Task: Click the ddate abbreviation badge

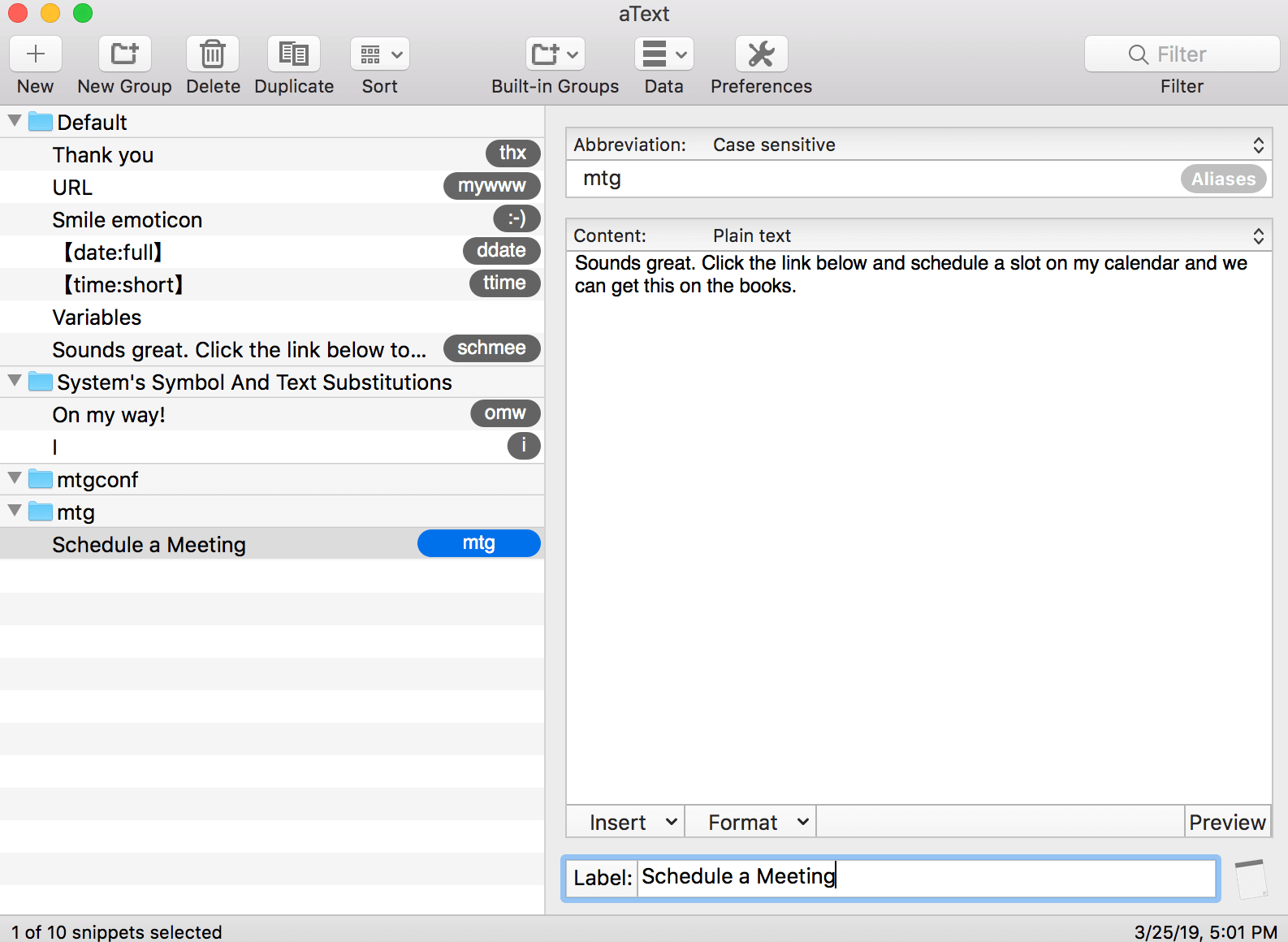Action: pos(502,250)
